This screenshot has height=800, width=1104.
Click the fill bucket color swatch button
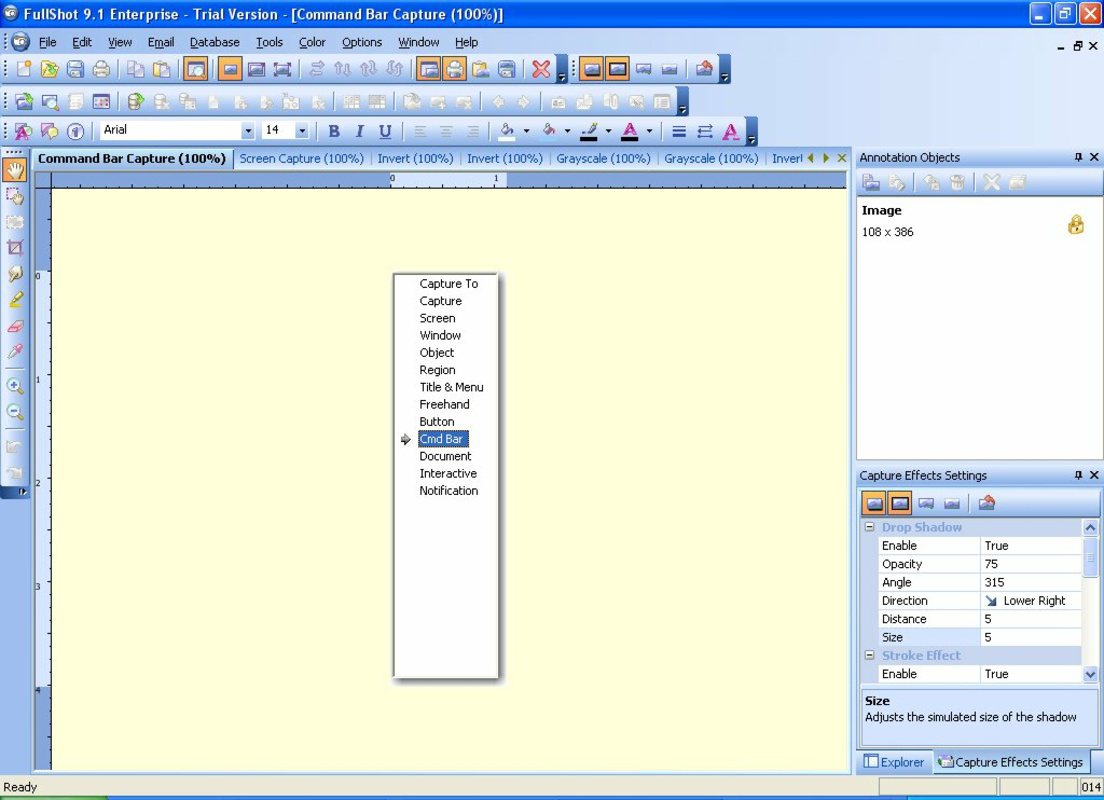point(507,131)
